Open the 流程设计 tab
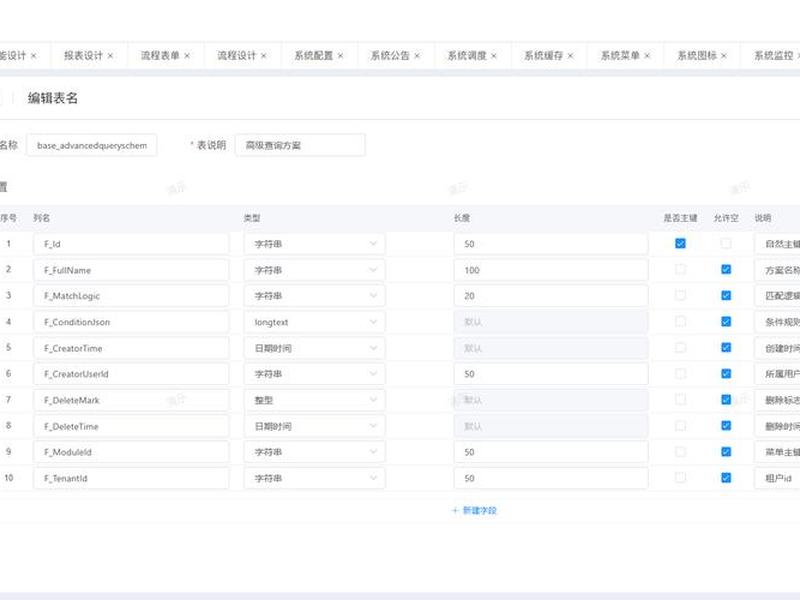The image size is (800, 600). [x=236, y=56]
